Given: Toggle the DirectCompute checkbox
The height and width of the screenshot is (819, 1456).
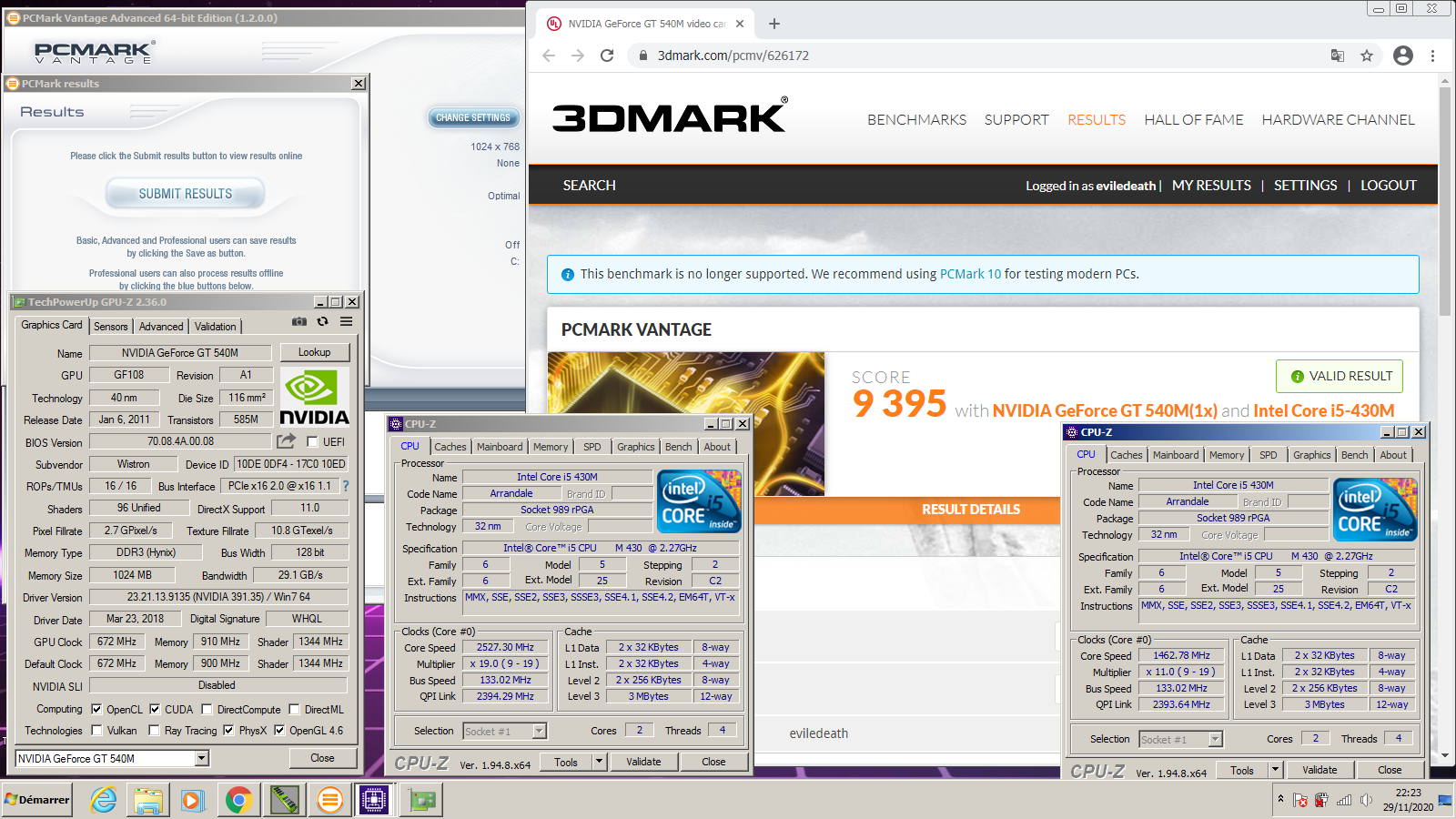Looking at the screenshot, I should [207, 709].
